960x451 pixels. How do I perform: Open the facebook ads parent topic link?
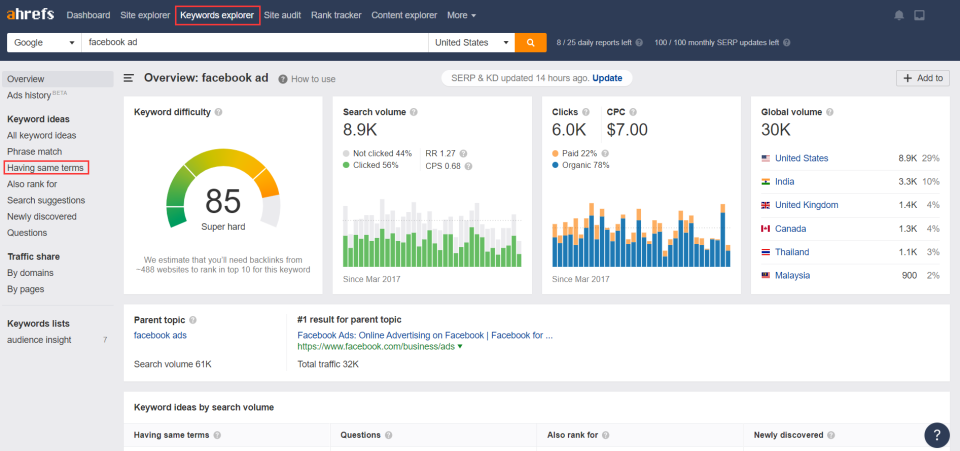point(160,335)
